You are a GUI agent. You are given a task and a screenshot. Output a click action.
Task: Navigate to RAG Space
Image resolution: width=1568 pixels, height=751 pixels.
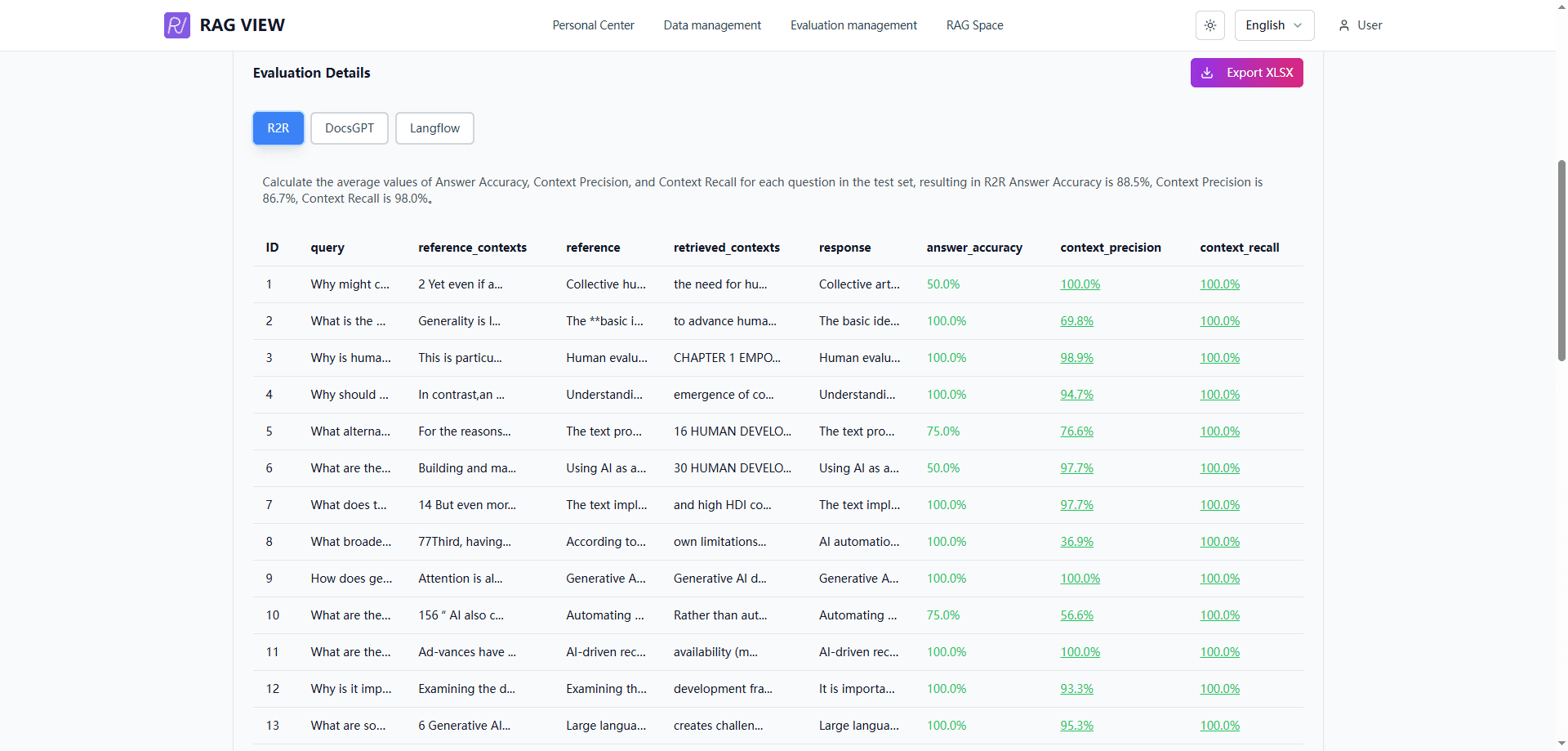974,25
